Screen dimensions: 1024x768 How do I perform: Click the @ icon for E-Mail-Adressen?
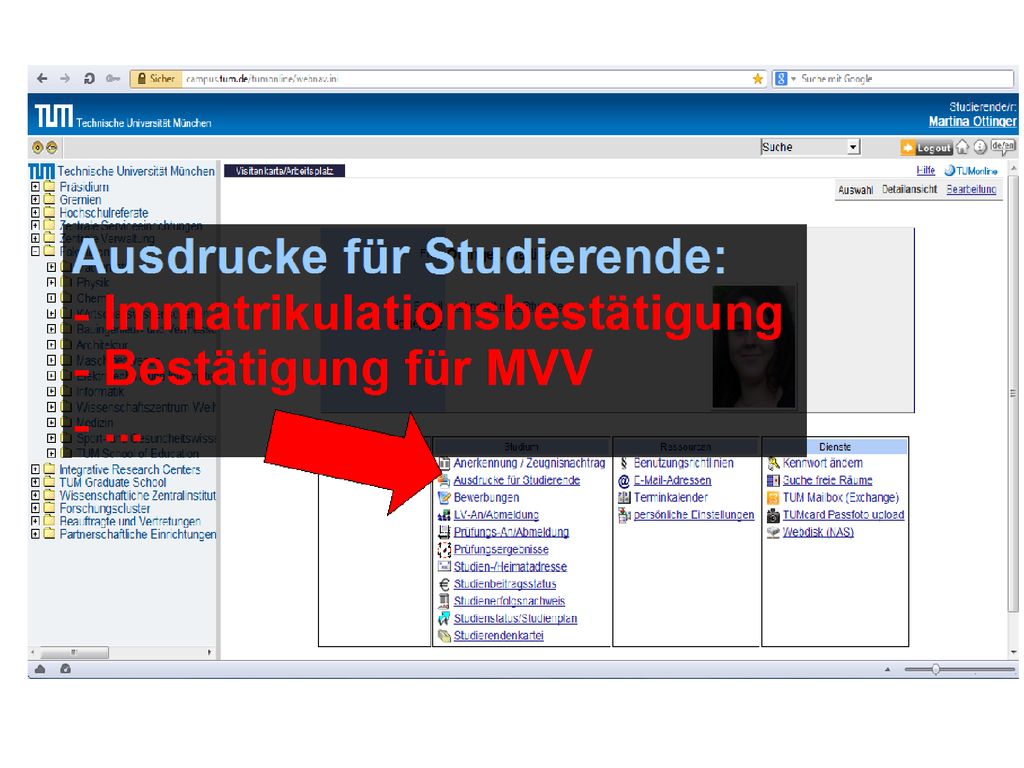coord(624,481)
